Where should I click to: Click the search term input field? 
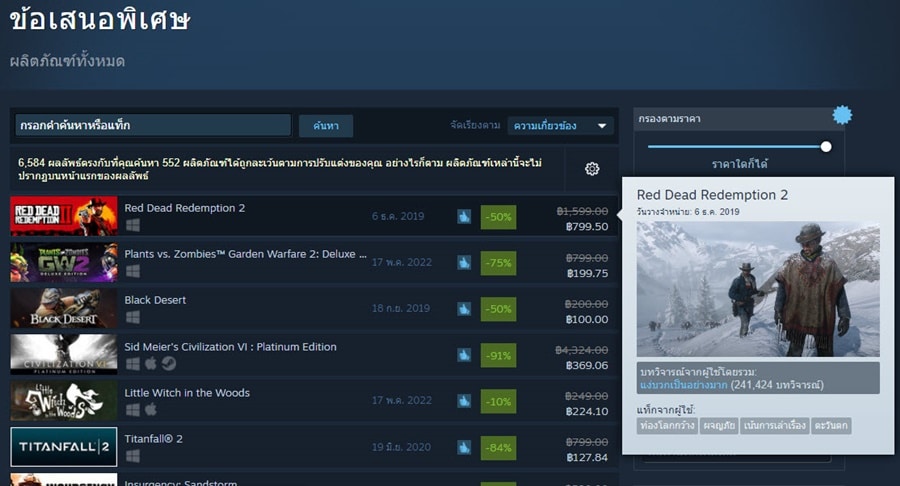pyautogui.click(x=153, y=125)
